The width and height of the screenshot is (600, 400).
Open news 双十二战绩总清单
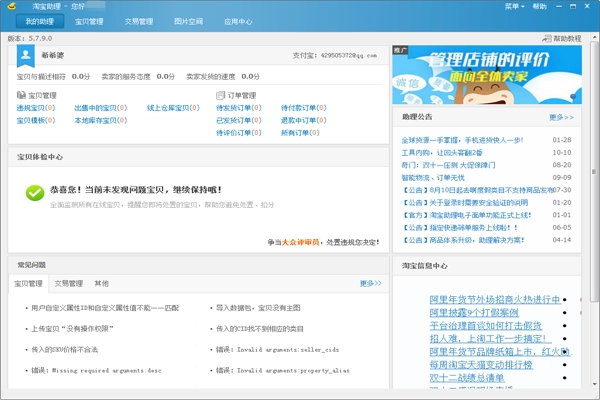pyautogui.click(x=466, y=378)
